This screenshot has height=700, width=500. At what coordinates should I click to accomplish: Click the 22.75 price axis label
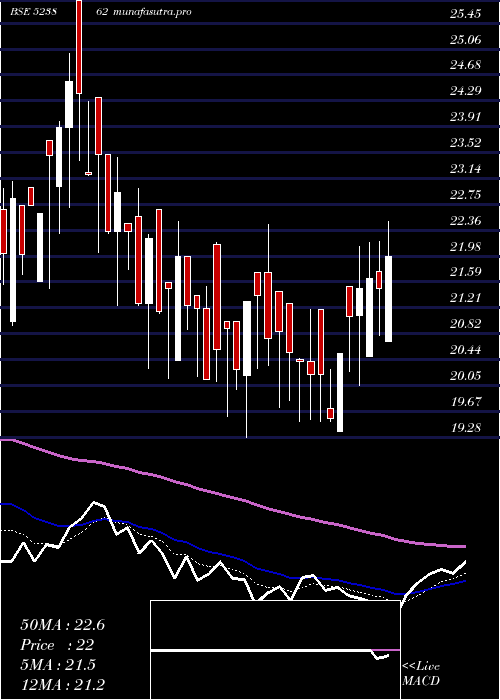coord(466,195)
